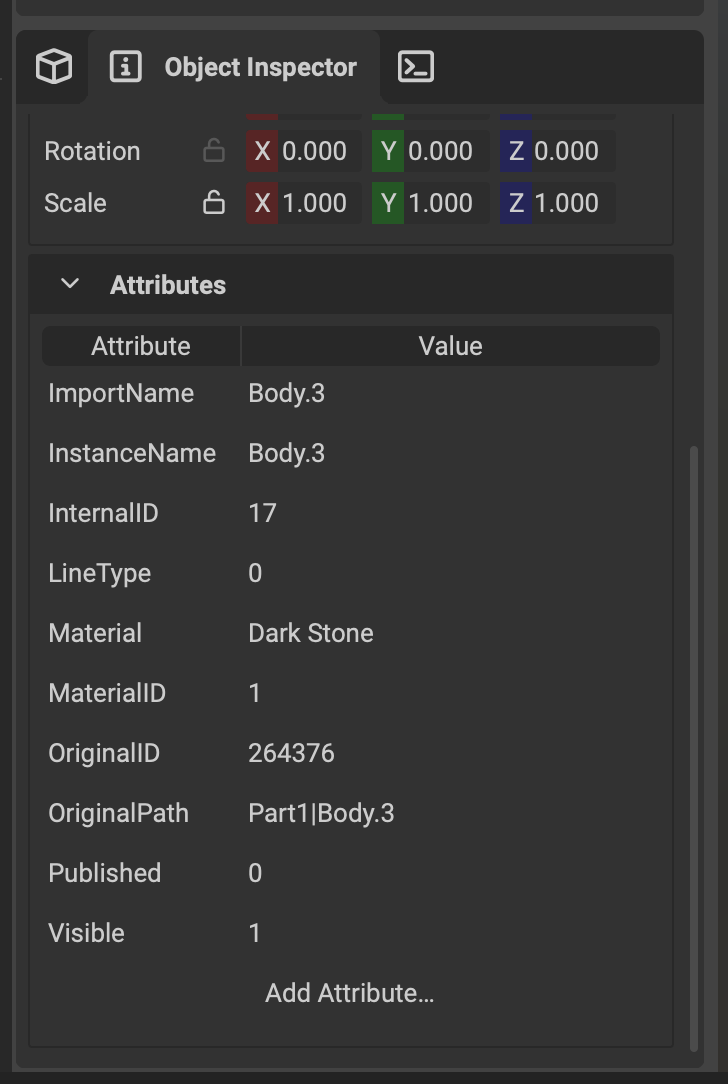Viewport: 728px width, 1084px height.
Task: Select the Material value Dark Stone
Action: tap(311, 633)
